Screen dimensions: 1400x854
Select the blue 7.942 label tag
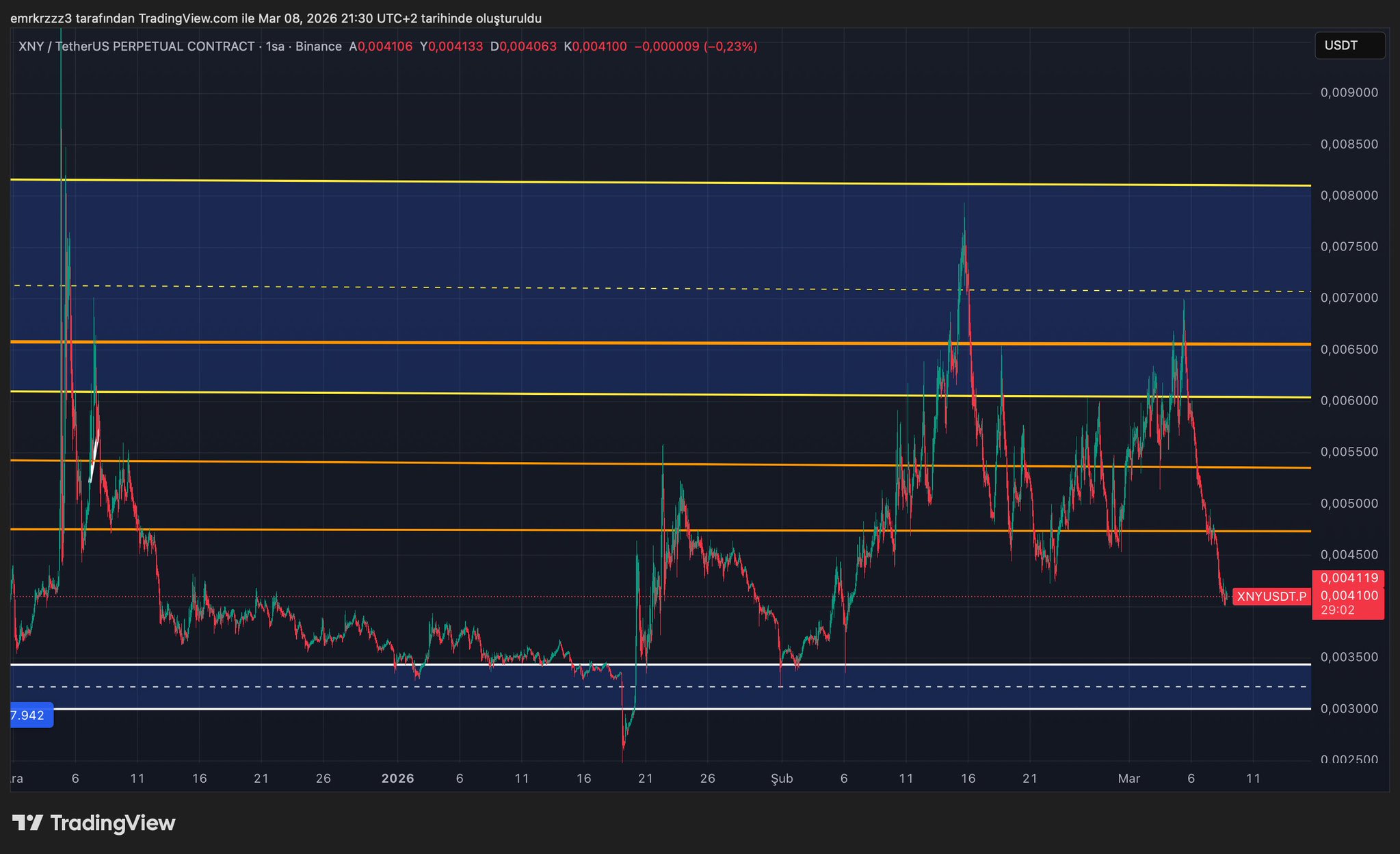click(x=30, y=716)
